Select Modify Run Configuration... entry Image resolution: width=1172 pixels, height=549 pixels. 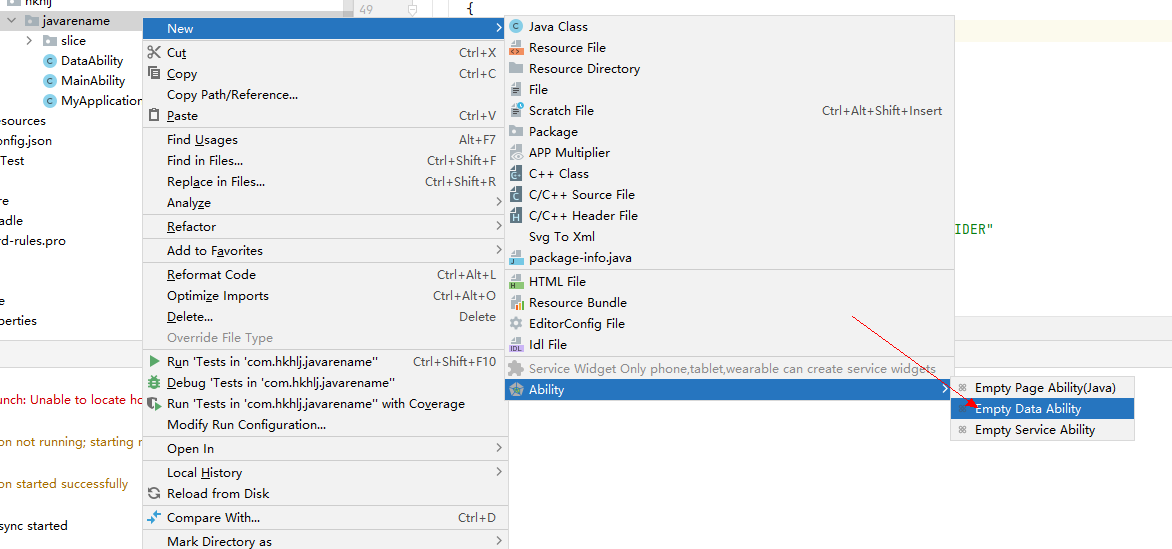[x=323, y=424]
